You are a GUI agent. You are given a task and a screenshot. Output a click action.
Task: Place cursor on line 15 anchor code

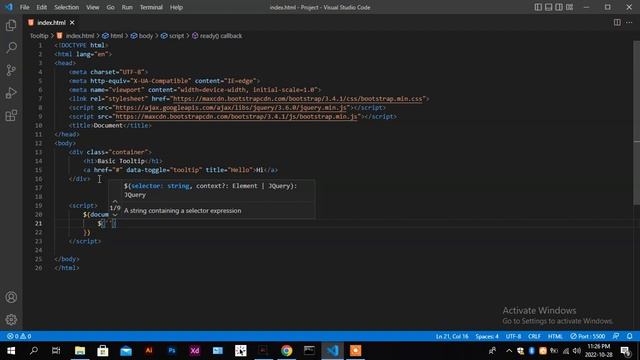[180, 170]
